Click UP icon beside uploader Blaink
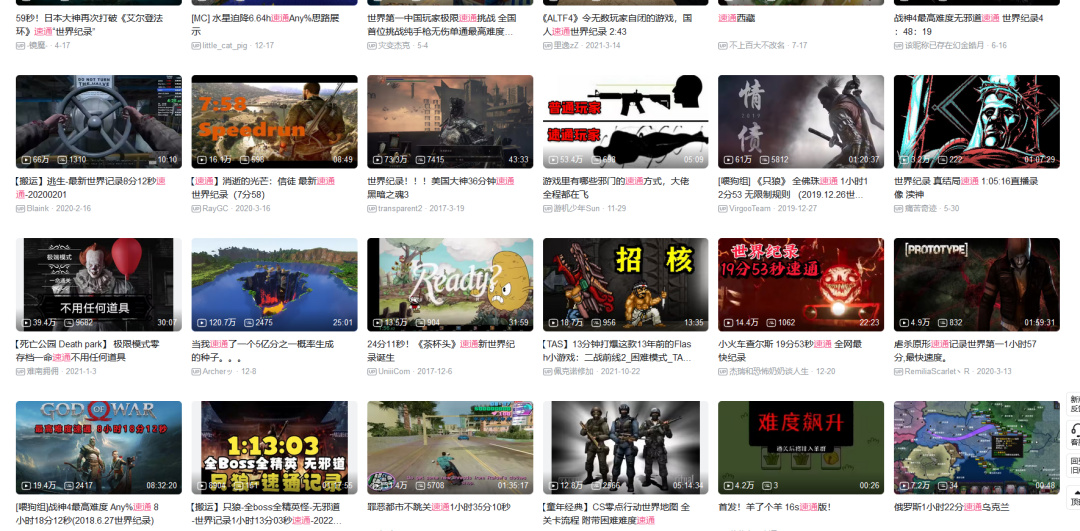The height and width of the screenshot is (531, 1080). click(x=20, y=208)
